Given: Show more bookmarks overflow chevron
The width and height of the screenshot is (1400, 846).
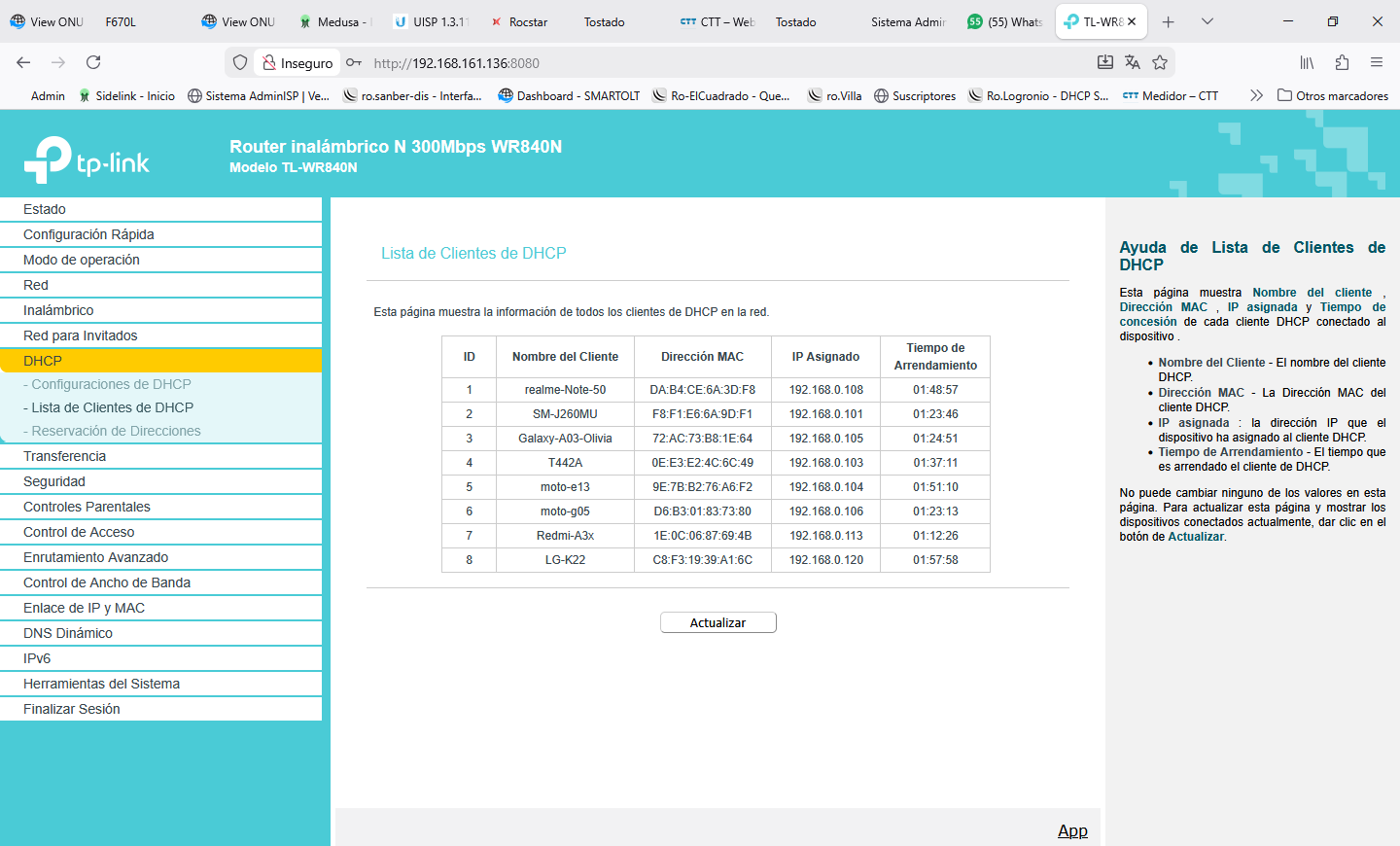Looking at the screenshot, I should (x=1256, y=95).
